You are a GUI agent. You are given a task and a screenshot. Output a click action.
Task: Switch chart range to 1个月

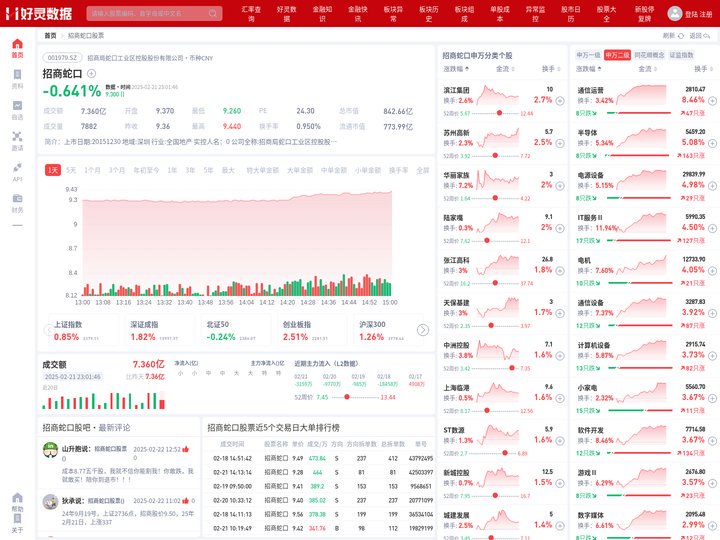pos(92,170)
